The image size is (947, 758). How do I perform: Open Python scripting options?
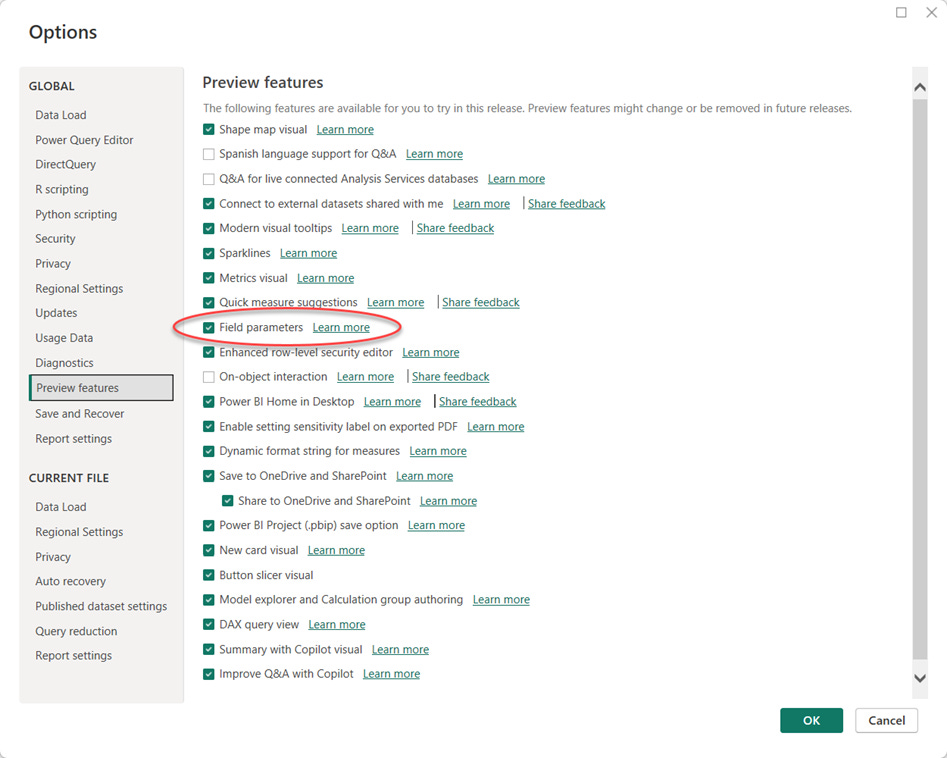point(76,214)
